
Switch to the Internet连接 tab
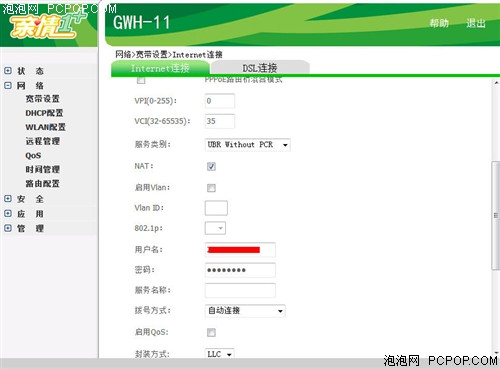point(160,68)
